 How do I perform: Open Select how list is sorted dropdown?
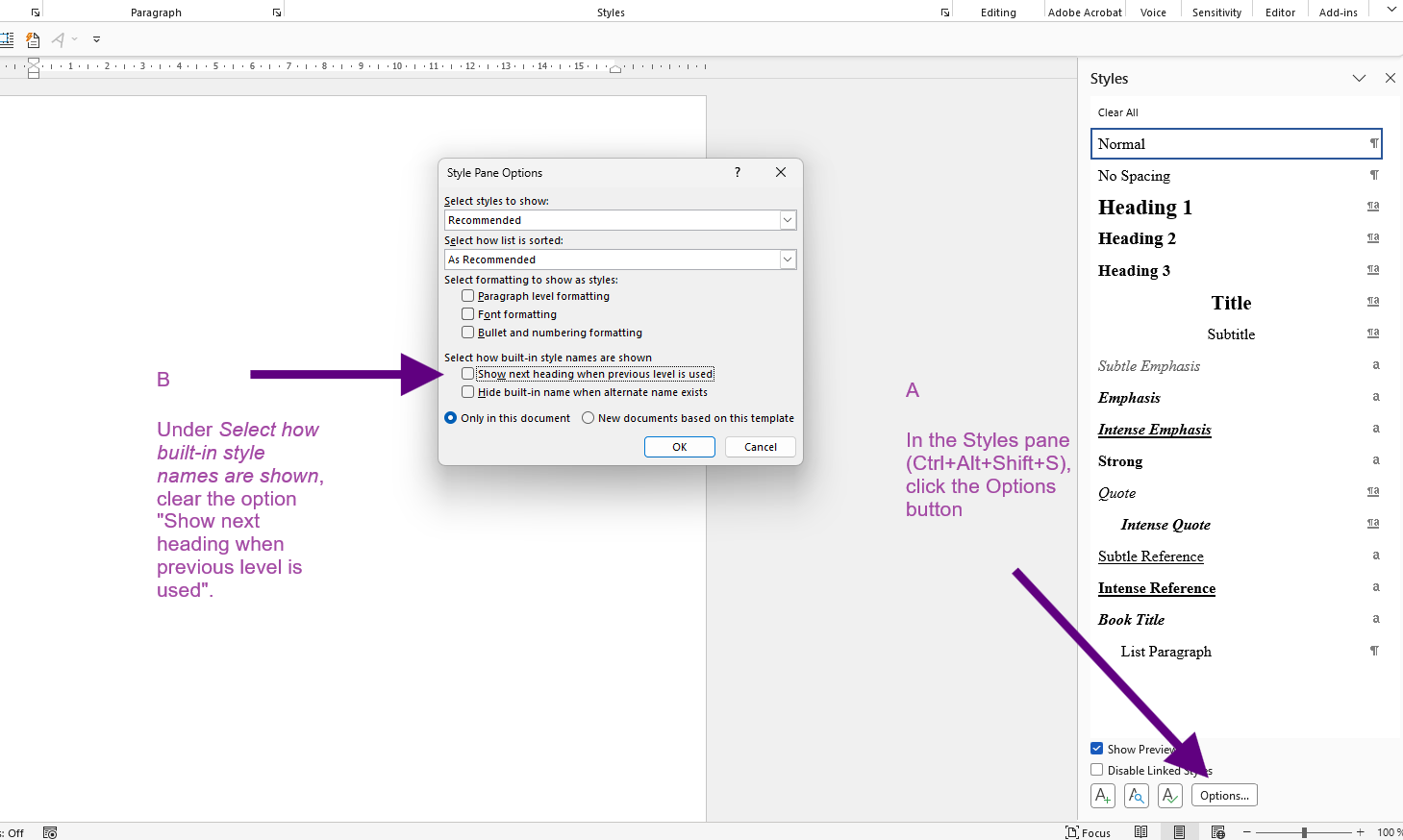(788, 259)
